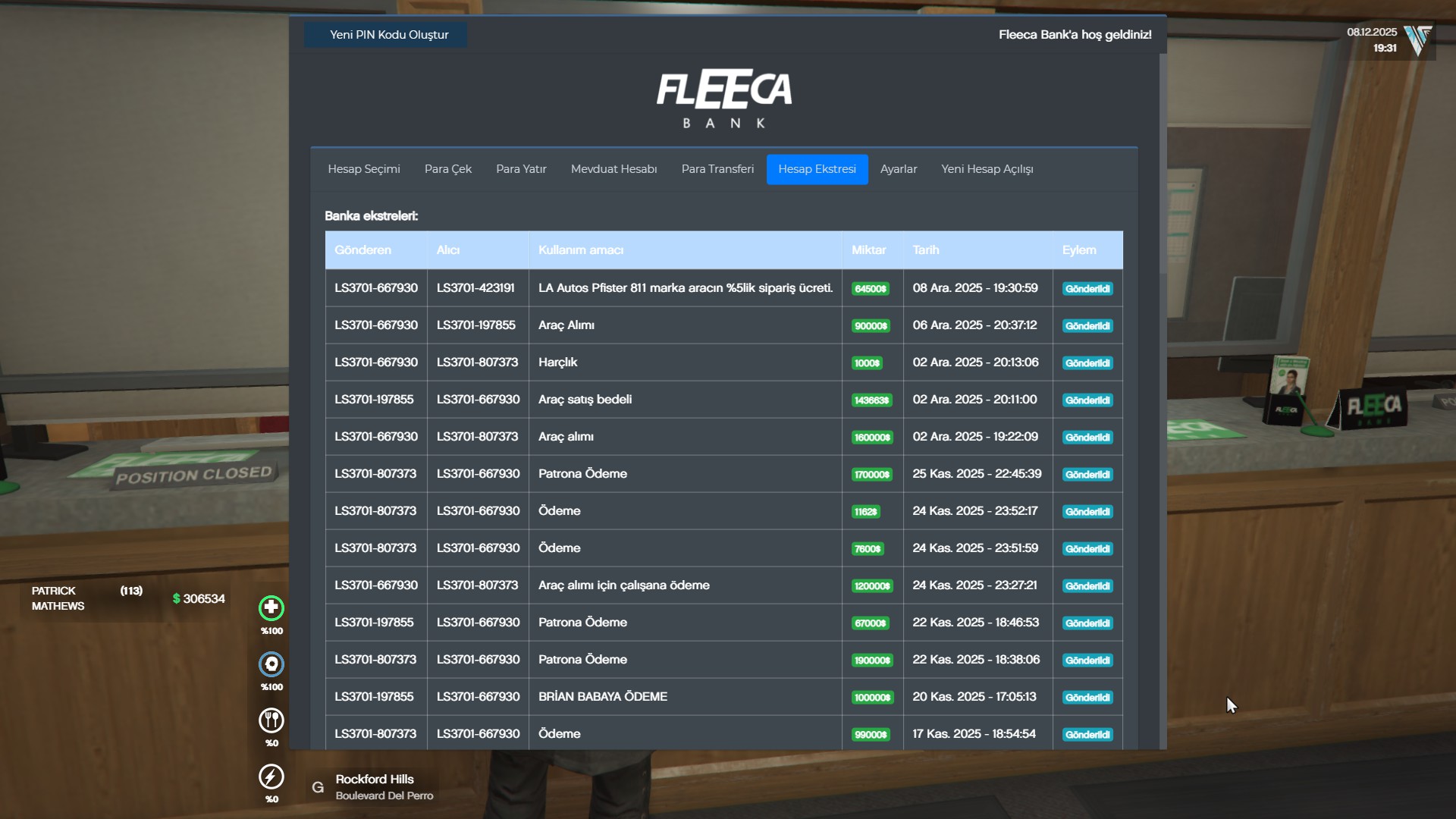The width and height of the screenshot is (1456, 819).
Task: Click the health plus HUD icon
Action: tap(271, 607)
